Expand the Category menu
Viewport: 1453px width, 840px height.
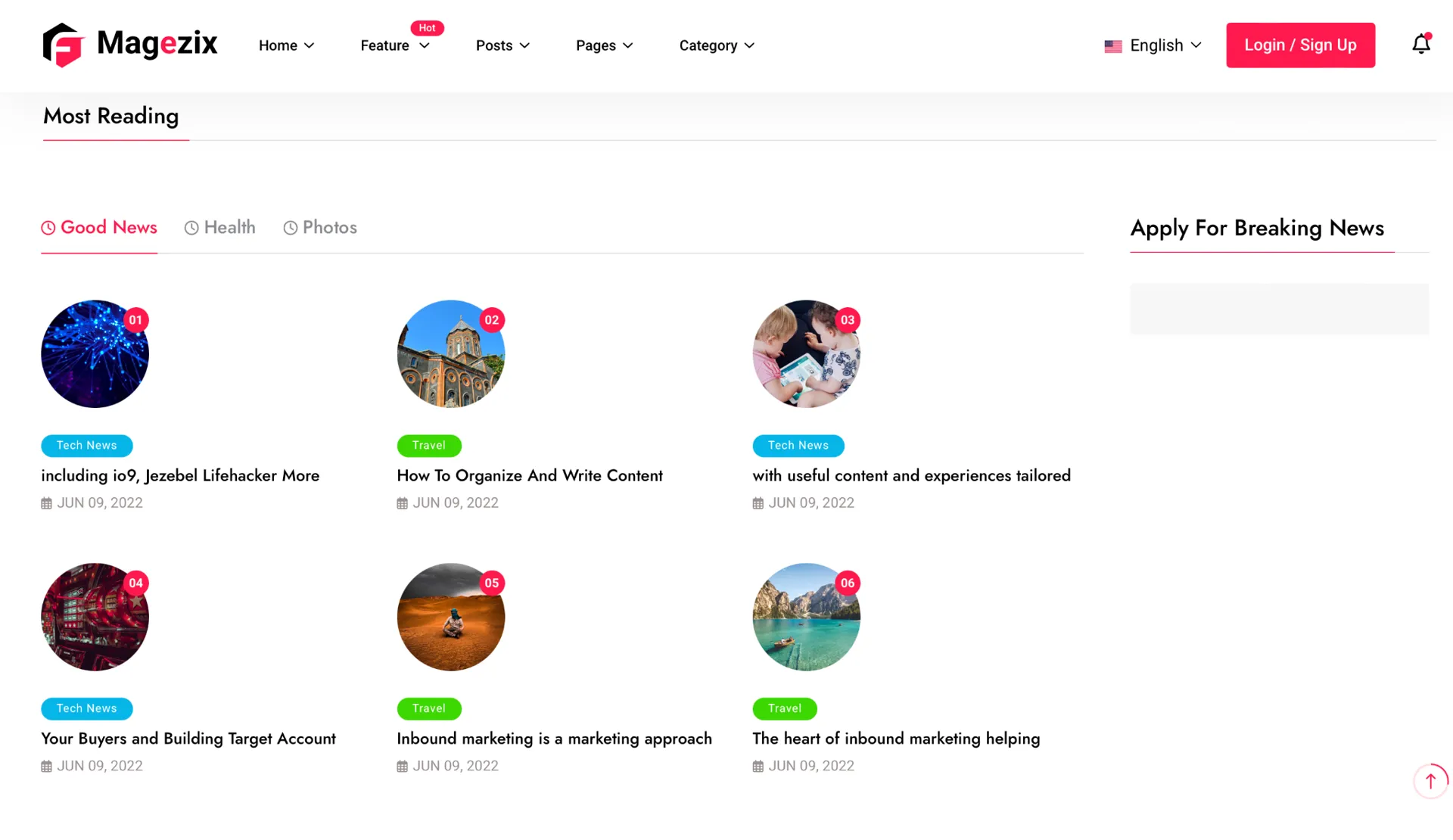tap(716, 45)
